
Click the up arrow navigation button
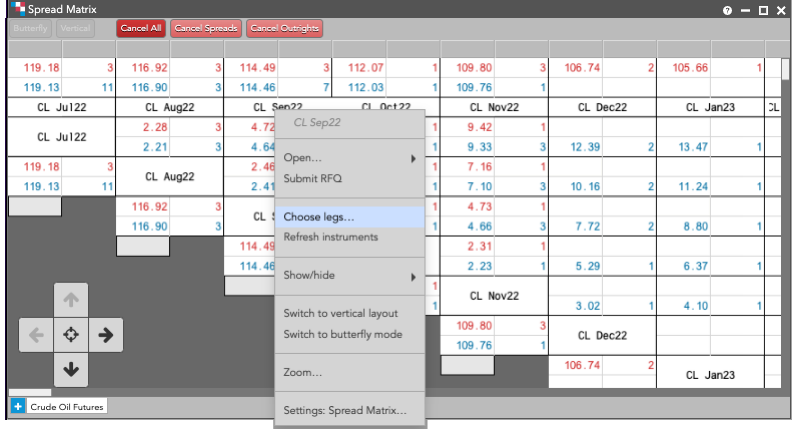click(71, 300)
